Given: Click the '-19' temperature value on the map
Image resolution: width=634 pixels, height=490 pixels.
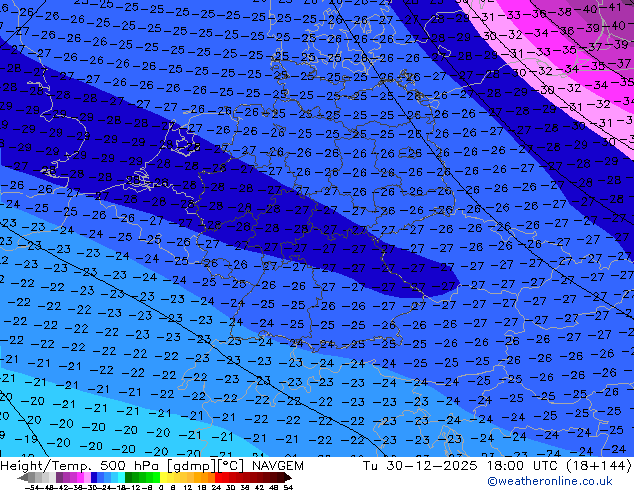Looking at the screenshot, I should (28, 439).
